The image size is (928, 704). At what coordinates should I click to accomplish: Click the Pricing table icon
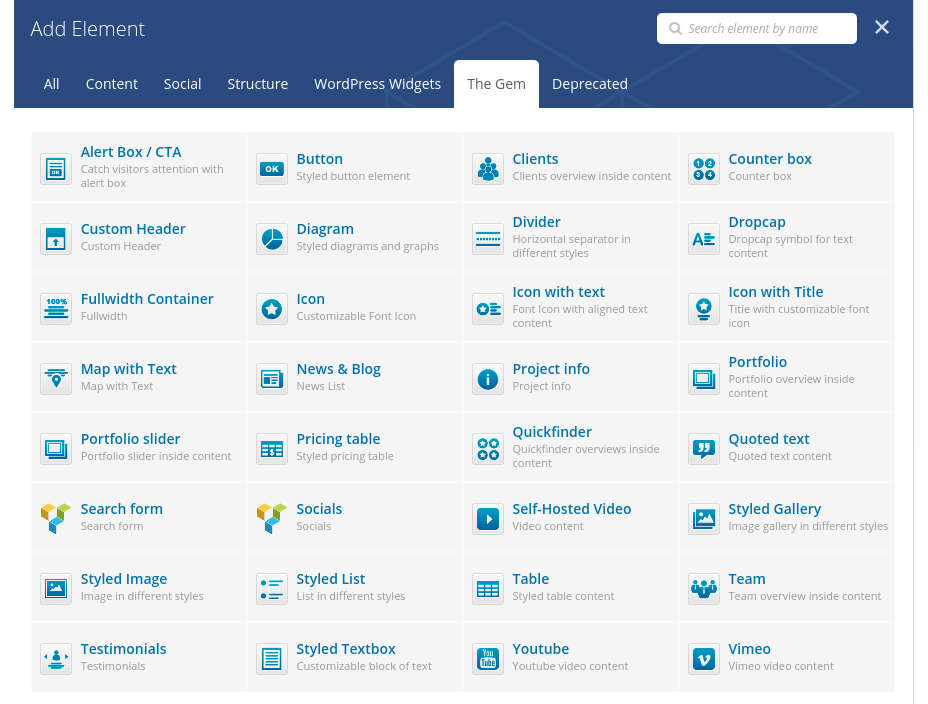(x=272, y=449)
